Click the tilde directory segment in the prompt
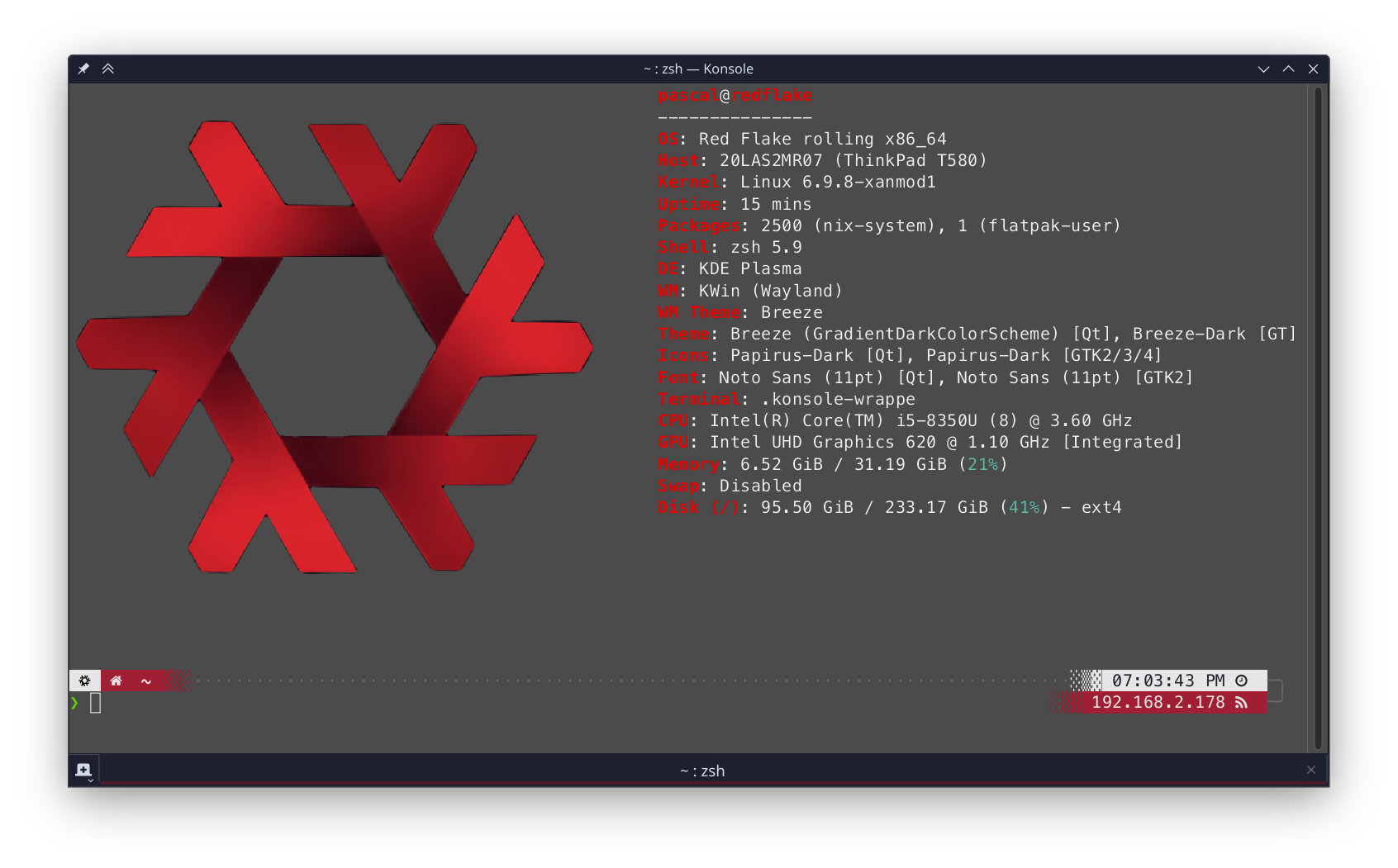Image resolution: width=1398 pixels, height=868 pixels. coord(146,681)
